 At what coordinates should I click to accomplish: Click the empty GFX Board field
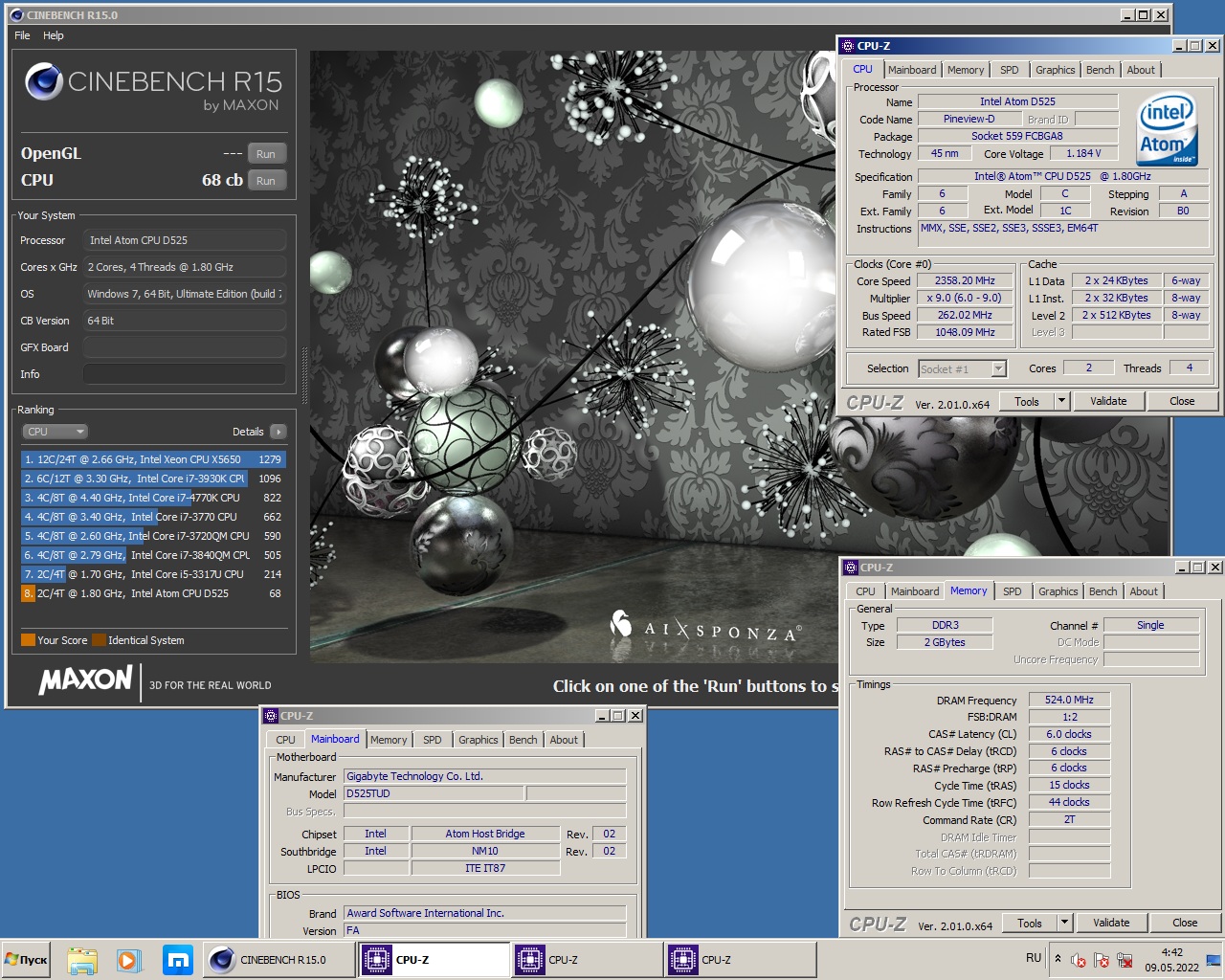coord(184,347)
